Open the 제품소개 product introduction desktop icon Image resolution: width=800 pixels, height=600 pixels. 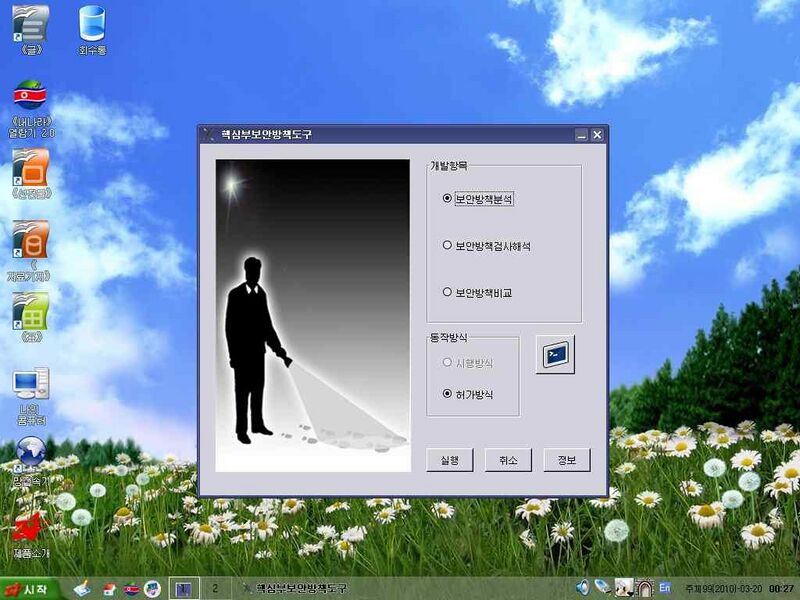point(30,528)
